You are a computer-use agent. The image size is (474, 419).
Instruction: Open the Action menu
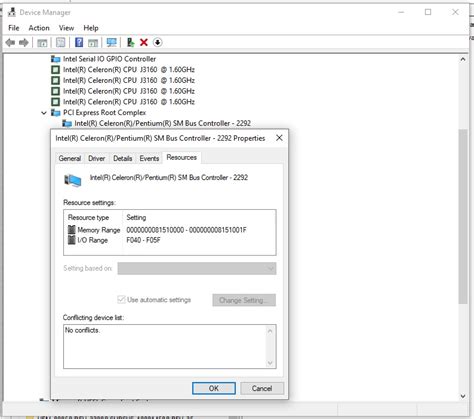click(x=39, y=28)
